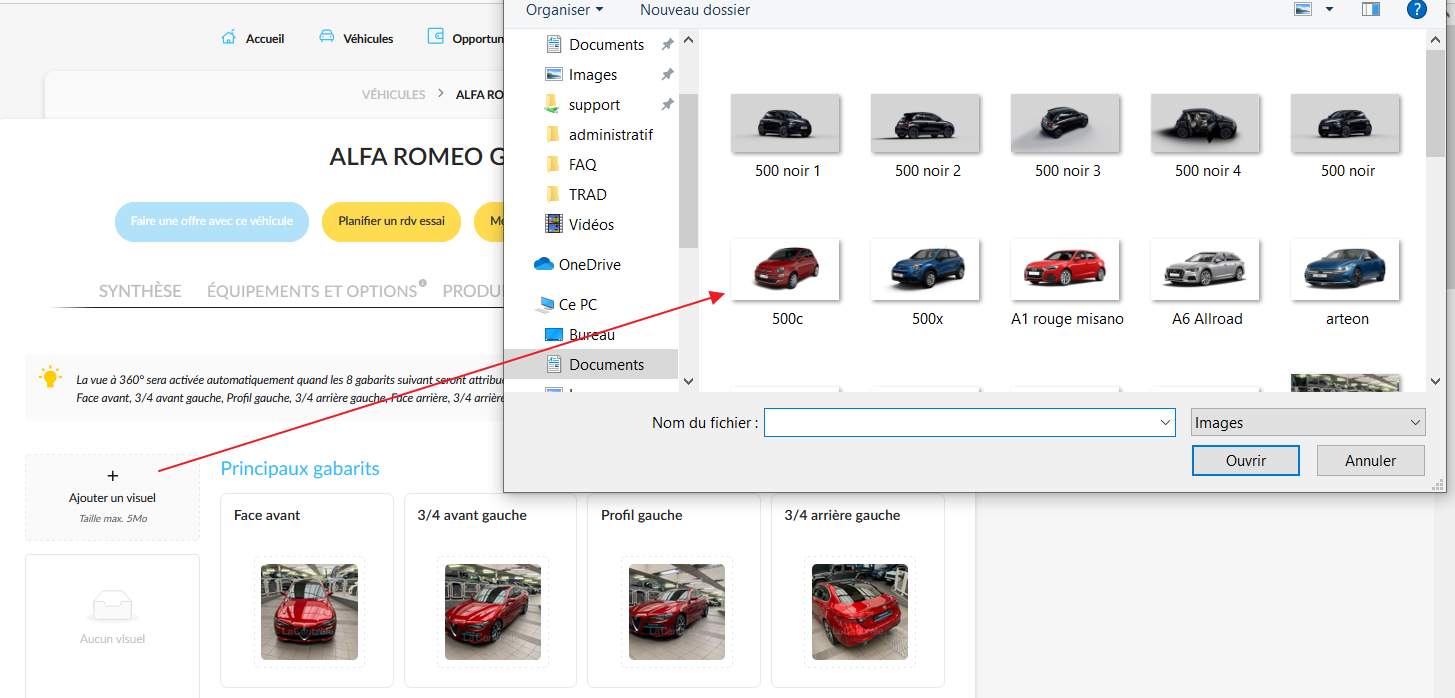Click the 3/4 arrière gauche photo
The image size is (1455, 698).
tap(860, 612)
